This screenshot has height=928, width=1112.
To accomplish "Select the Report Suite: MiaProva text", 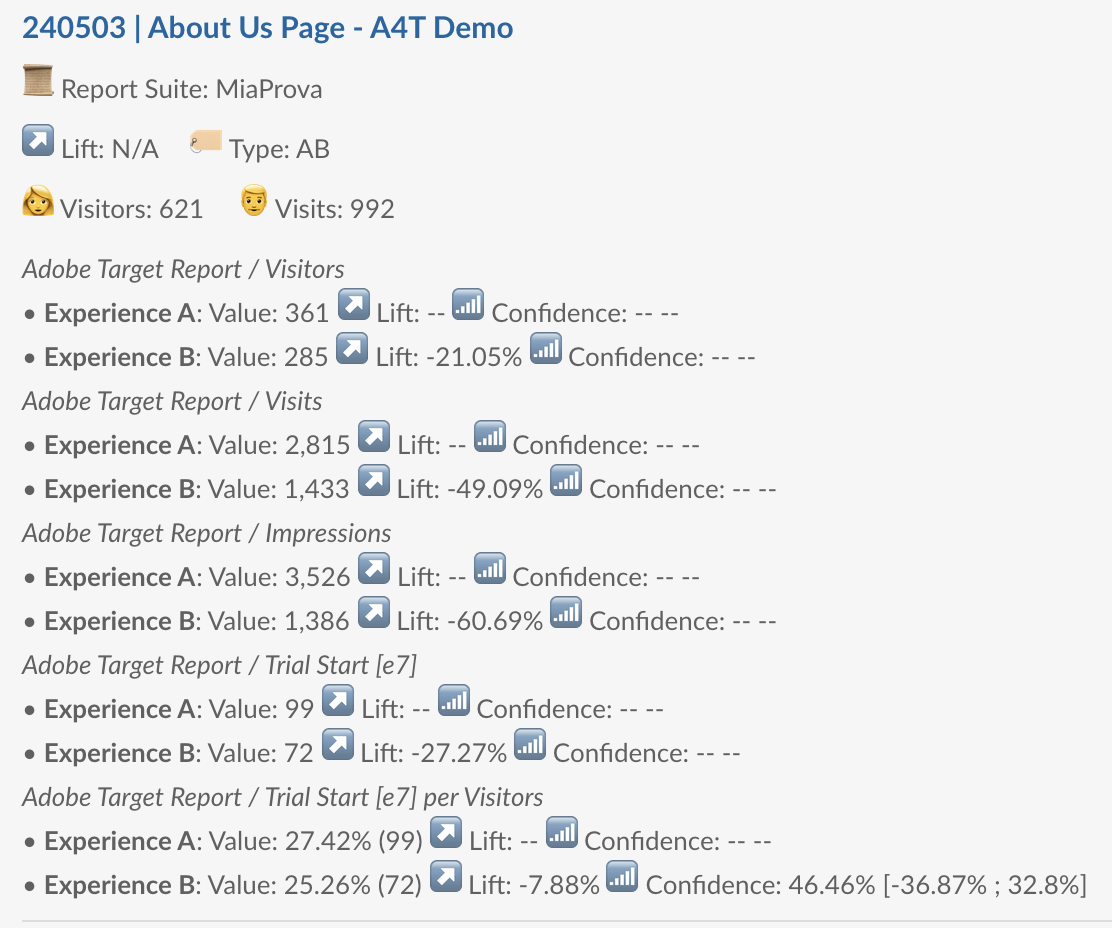I will (191, 89).
